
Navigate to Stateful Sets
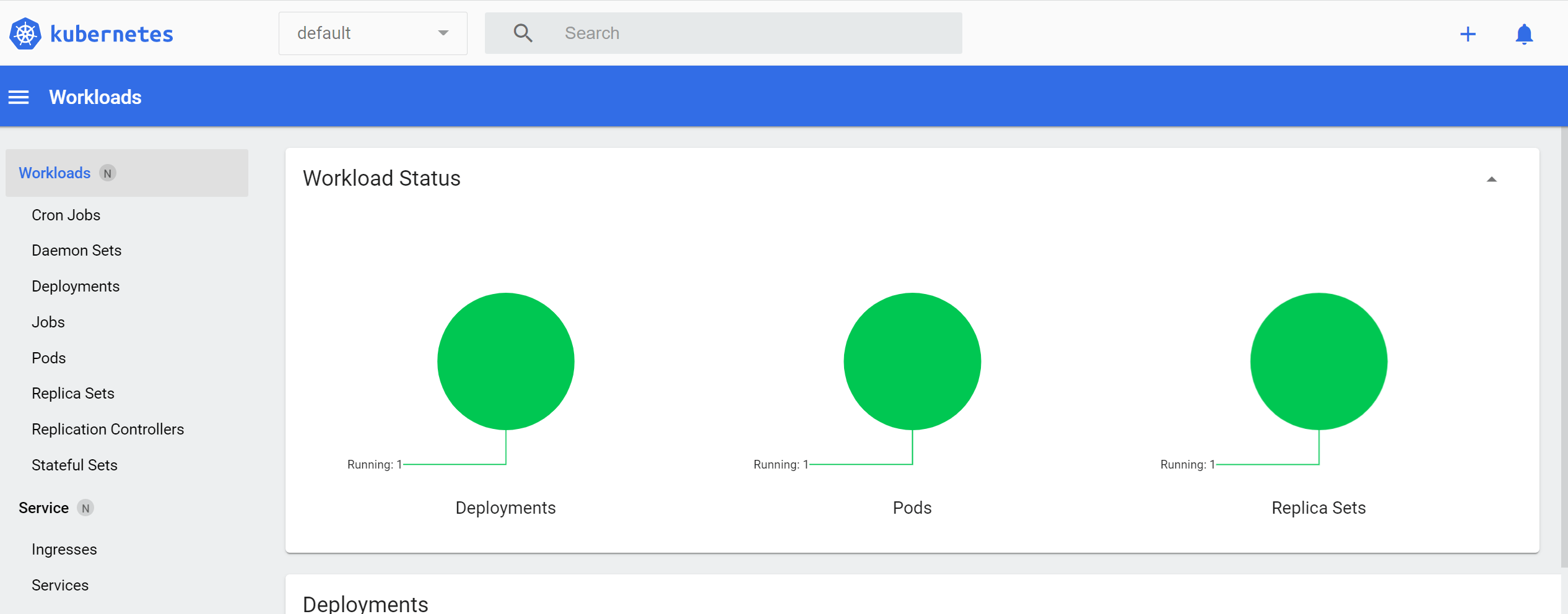(x=74, y=464)
